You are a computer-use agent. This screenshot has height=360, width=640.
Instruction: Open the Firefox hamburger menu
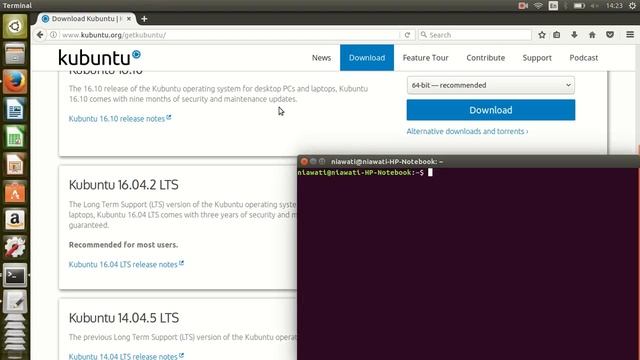coord(630,35)
